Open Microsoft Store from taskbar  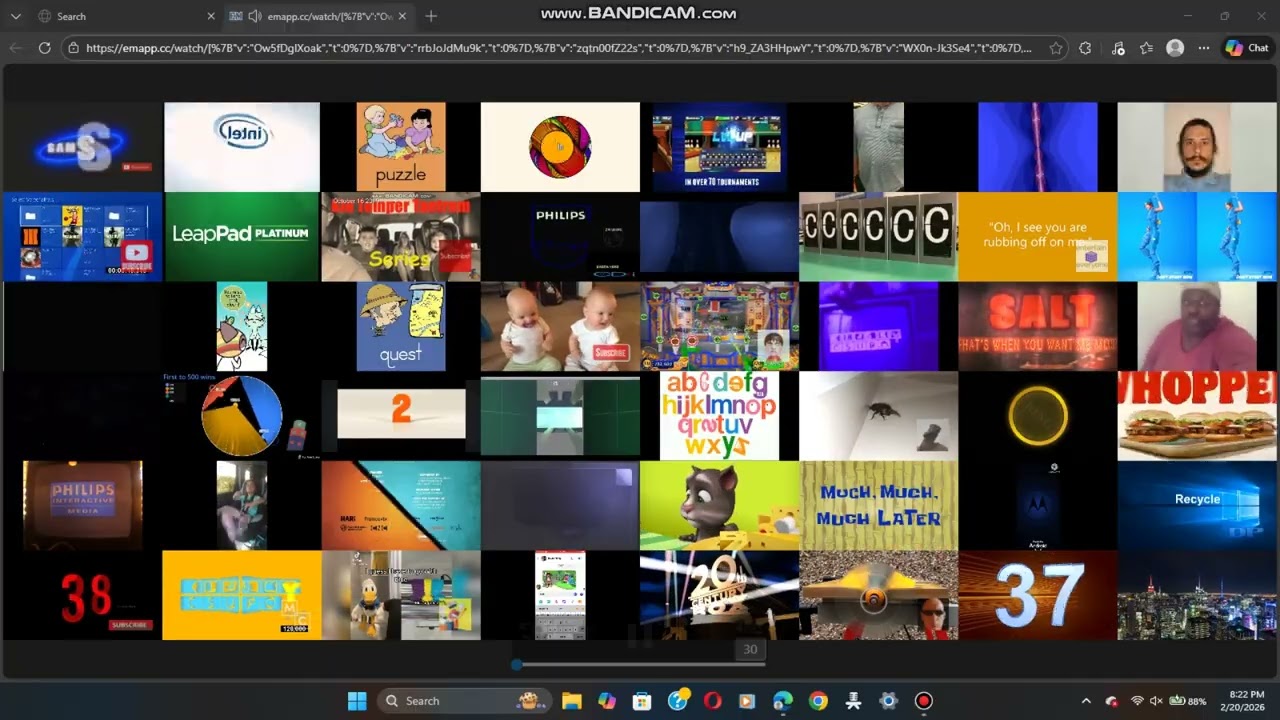coord(642,701)
